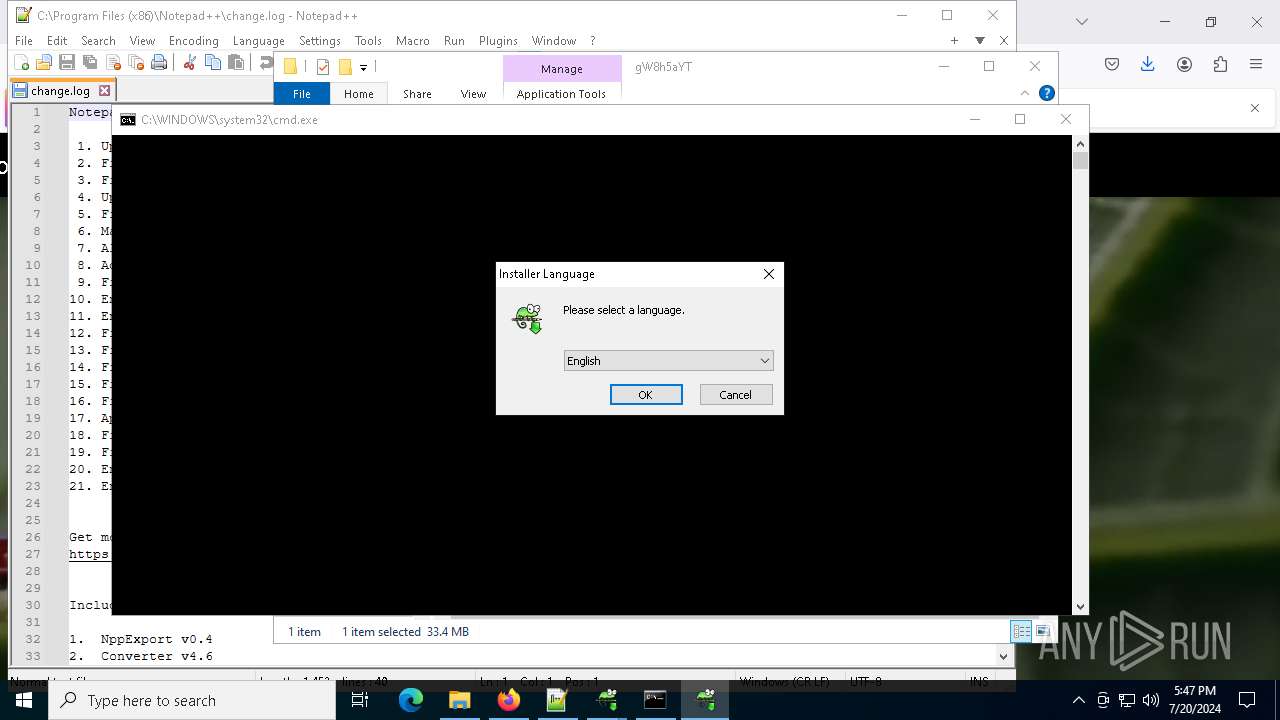Open Microsoft Edge from the taskbar

(x=411, y=700)
